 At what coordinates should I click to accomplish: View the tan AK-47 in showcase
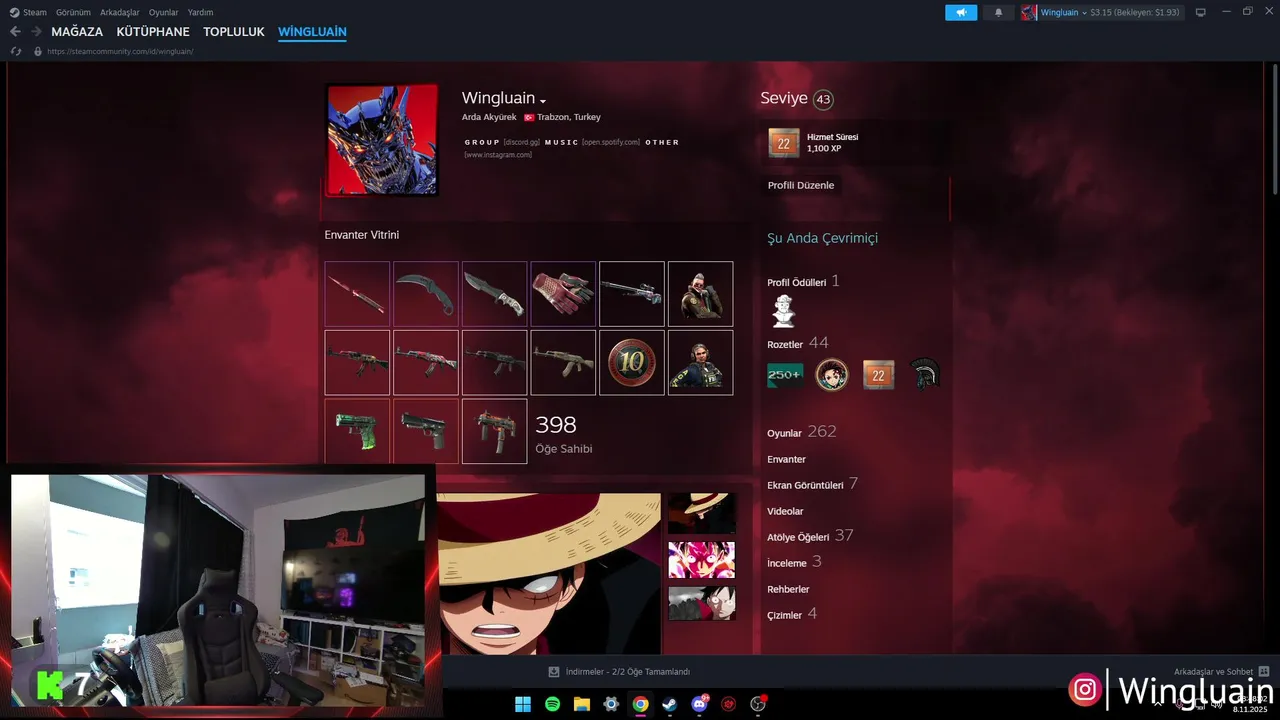click(x=563, y=363)
